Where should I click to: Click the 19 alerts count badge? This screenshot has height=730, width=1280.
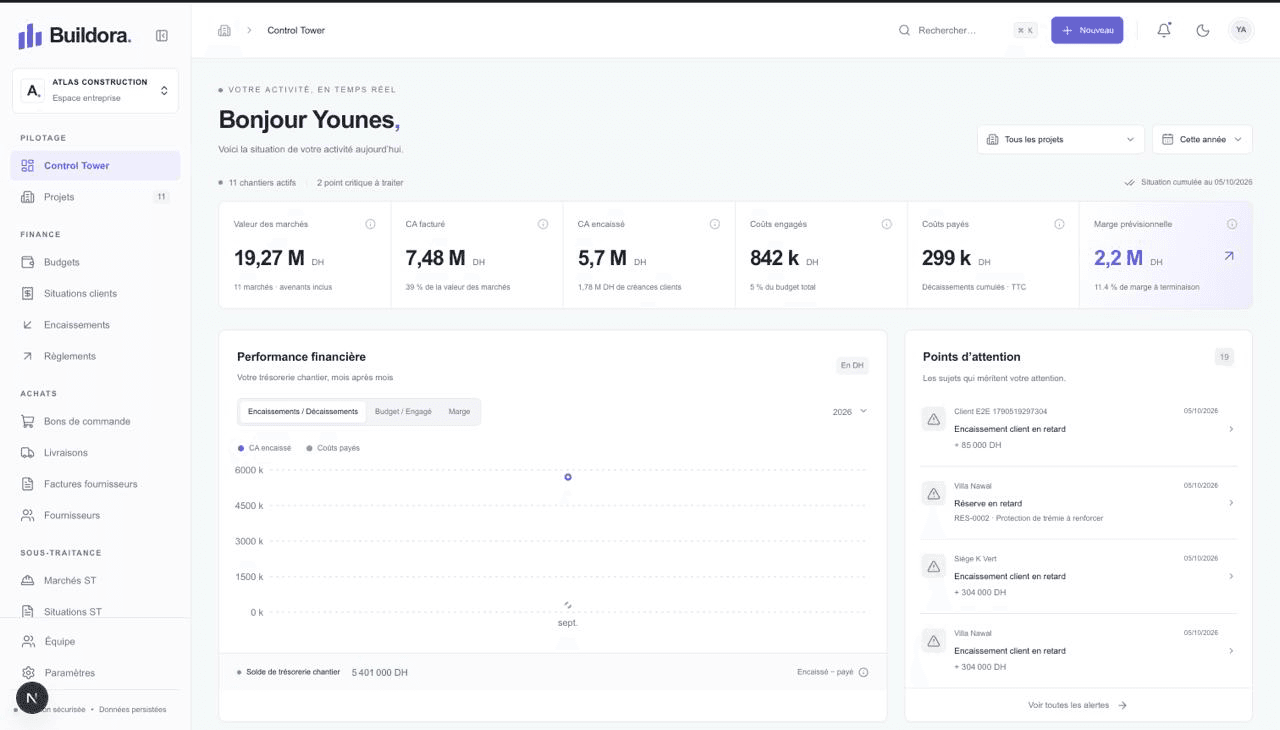click(x=1224, y=357)
